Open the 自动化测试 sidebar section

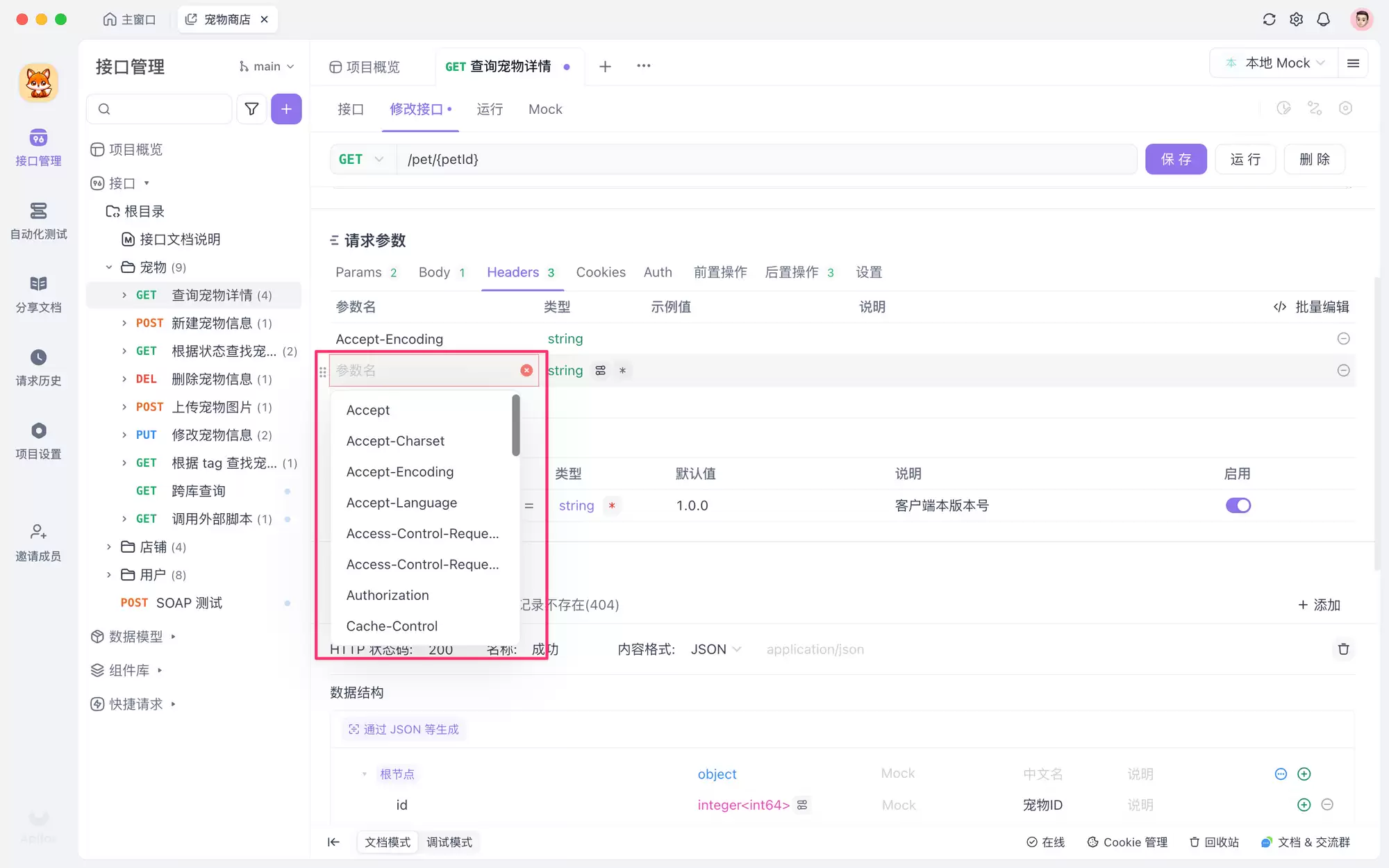click(38, 221)
